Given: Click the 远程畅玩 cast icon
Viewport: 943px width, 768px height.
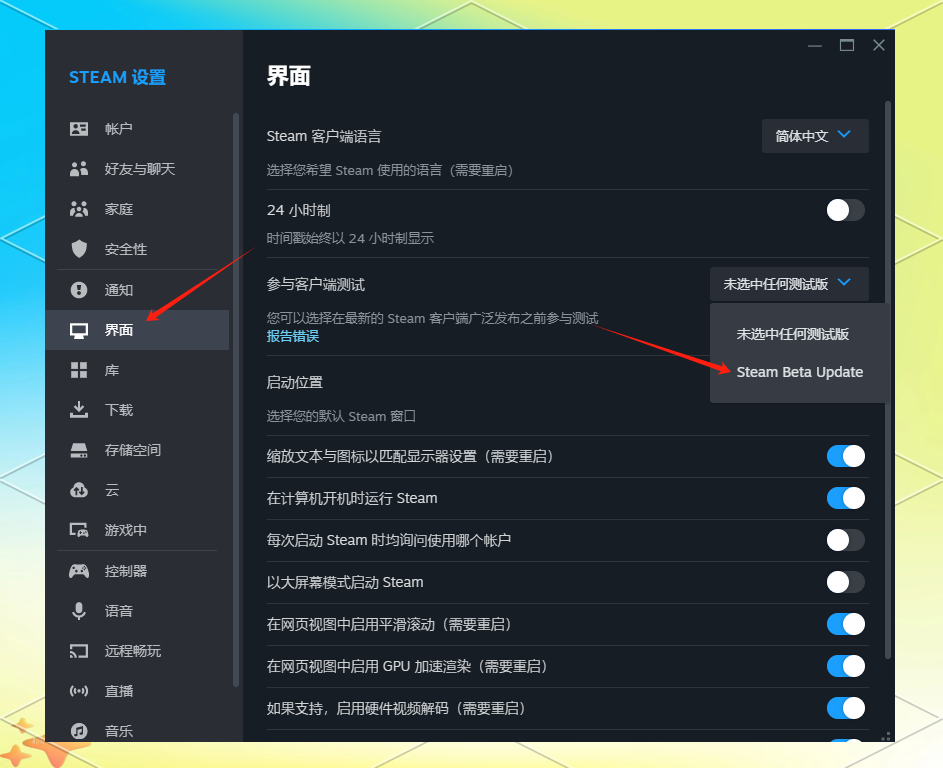Looking at the screenshot, I should (x=79, y=651).
